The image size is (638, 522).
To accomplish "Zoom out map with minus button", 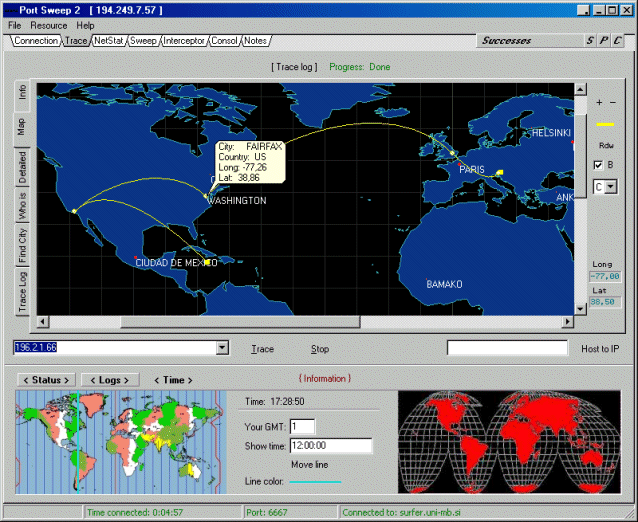I will coord(613,103).
